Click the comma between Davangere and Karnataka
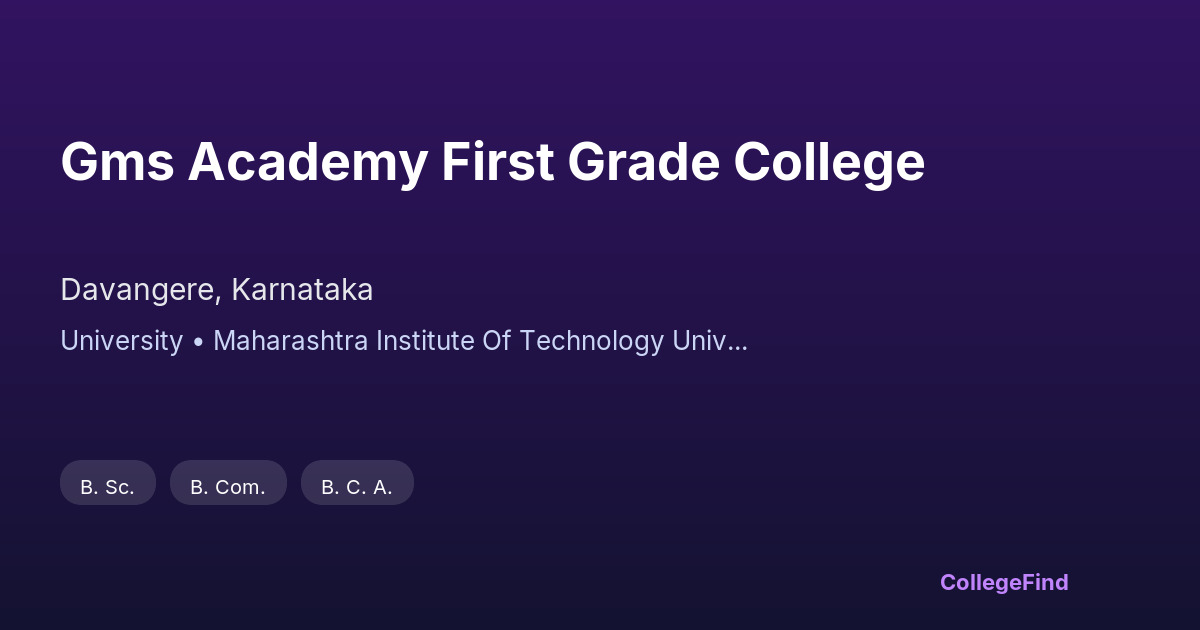 (221, 298)
